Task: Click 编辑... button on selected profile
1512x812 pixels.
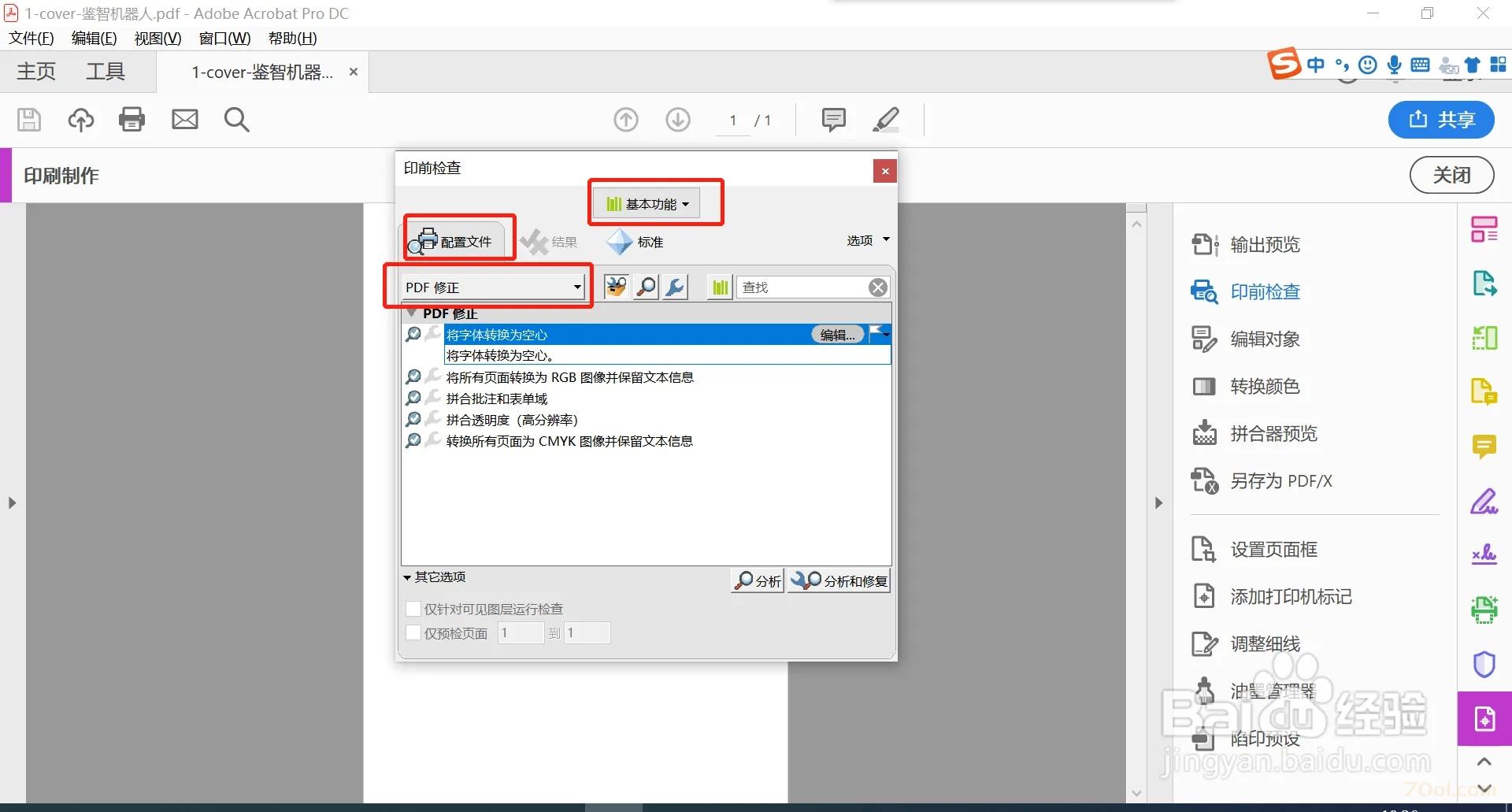Action: click(x=837, y=335)
